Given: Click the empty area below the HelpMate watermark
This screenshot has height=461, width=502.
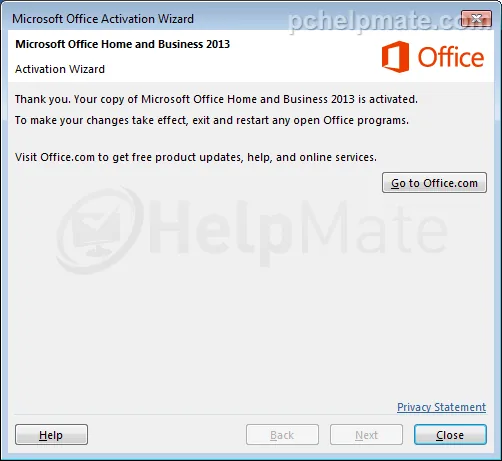Looking at the screenshot, I should click(x=250, y=333).
